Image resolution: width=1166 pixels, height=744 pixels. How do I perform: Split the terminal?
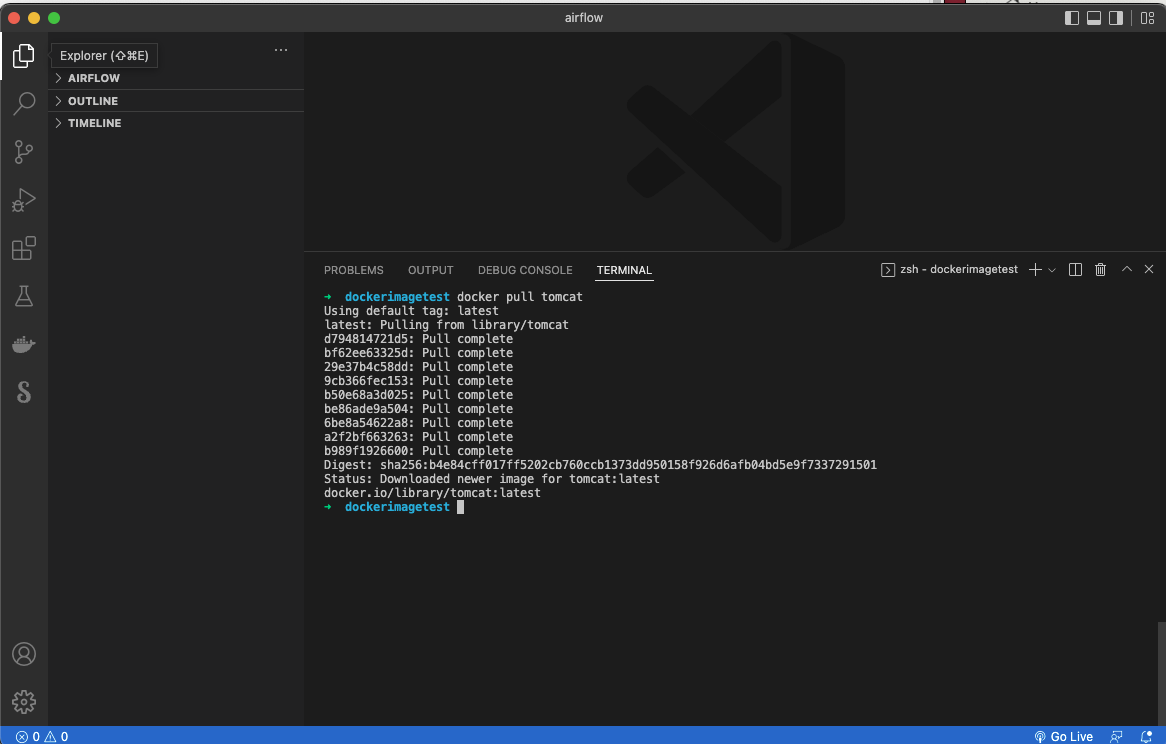pyautogui.click(x=1075, y=270)
